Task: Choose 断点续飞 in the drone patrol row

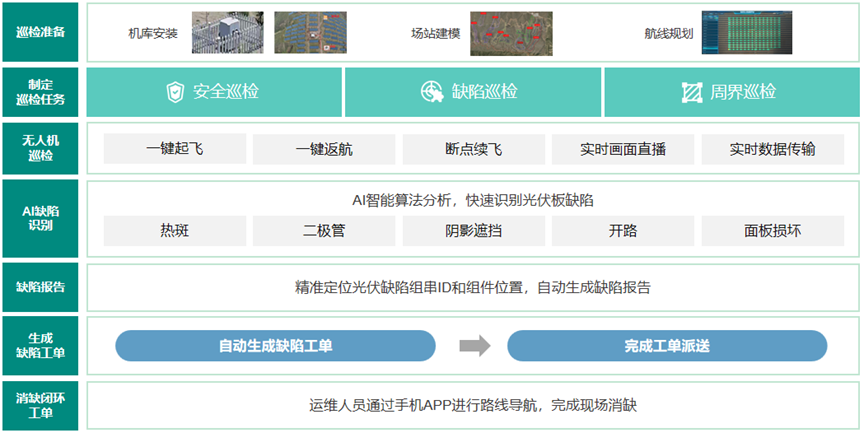Action: 473,150
